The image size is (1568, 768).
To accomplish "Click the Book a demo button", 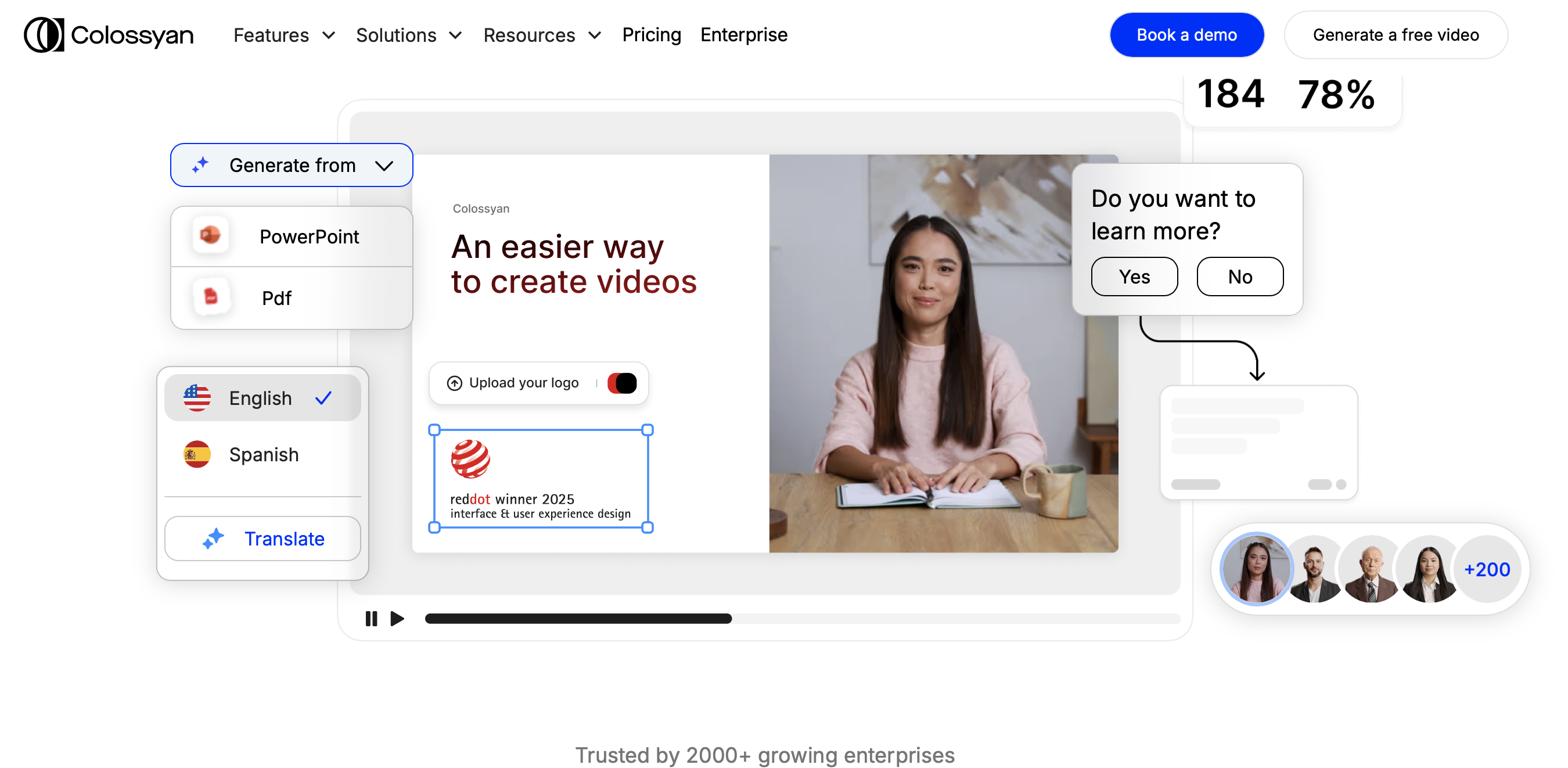I will pos(1187,35).
